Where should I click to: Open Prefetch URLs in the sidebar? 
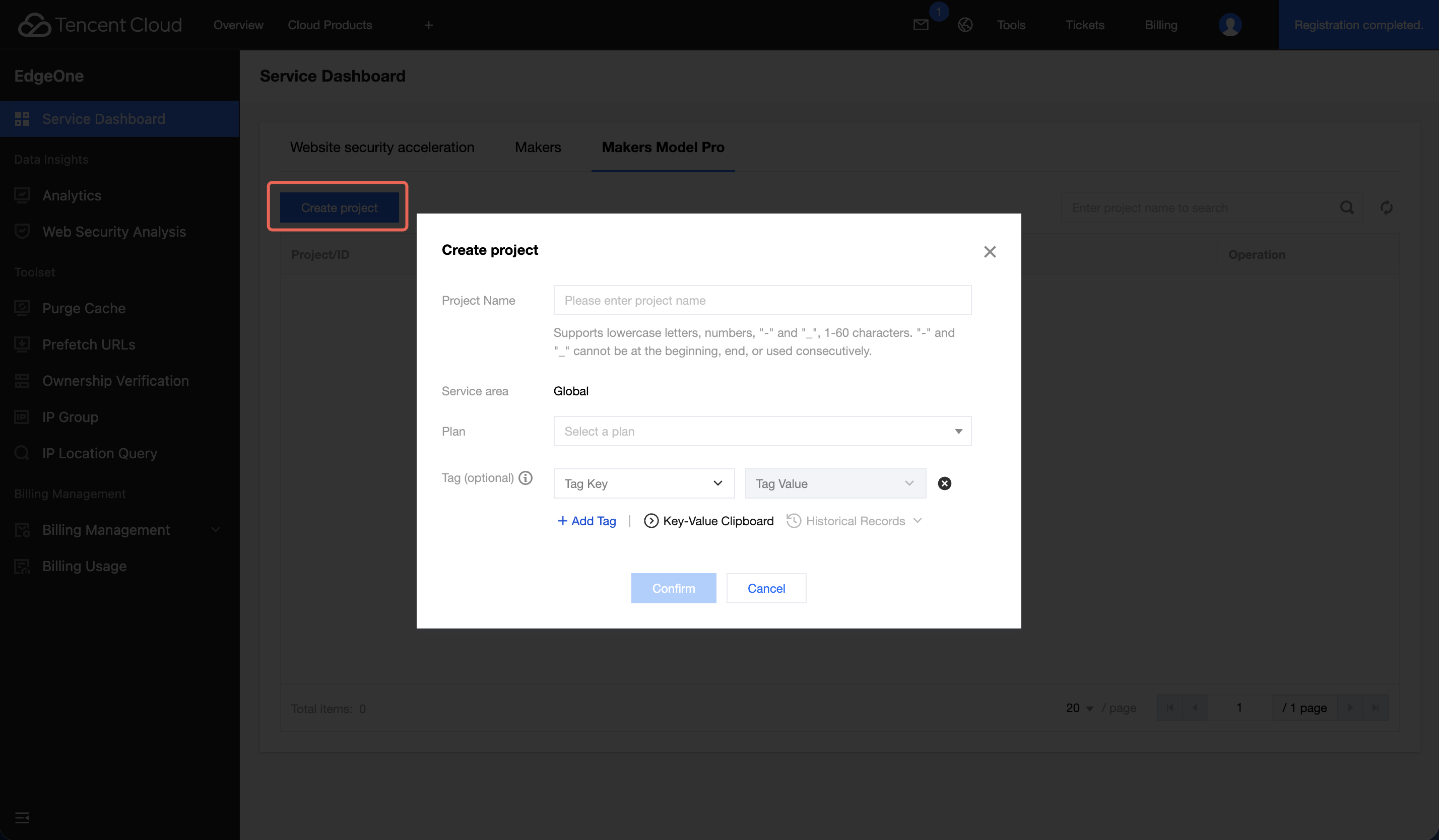[119, 344]
